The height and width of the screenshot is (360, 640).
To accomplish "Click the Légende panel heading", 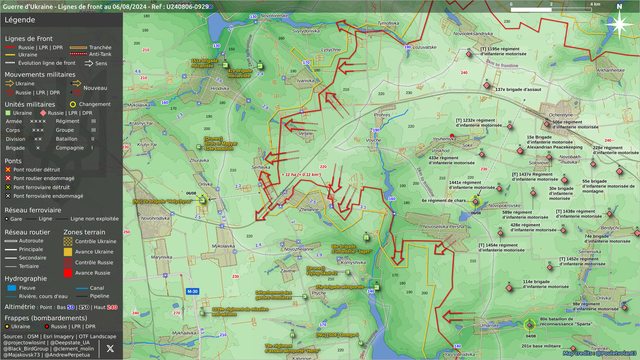I will pyautogui.click(x=20, y=20).
